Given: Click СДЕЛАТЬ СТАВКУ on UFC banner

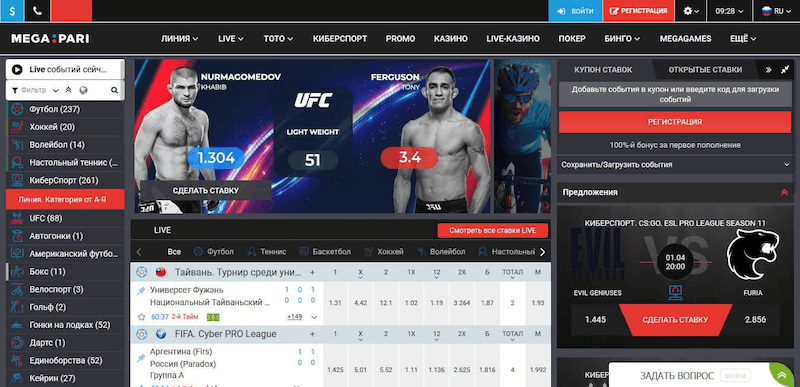Looking at the screenshot, I should (206, 191).
